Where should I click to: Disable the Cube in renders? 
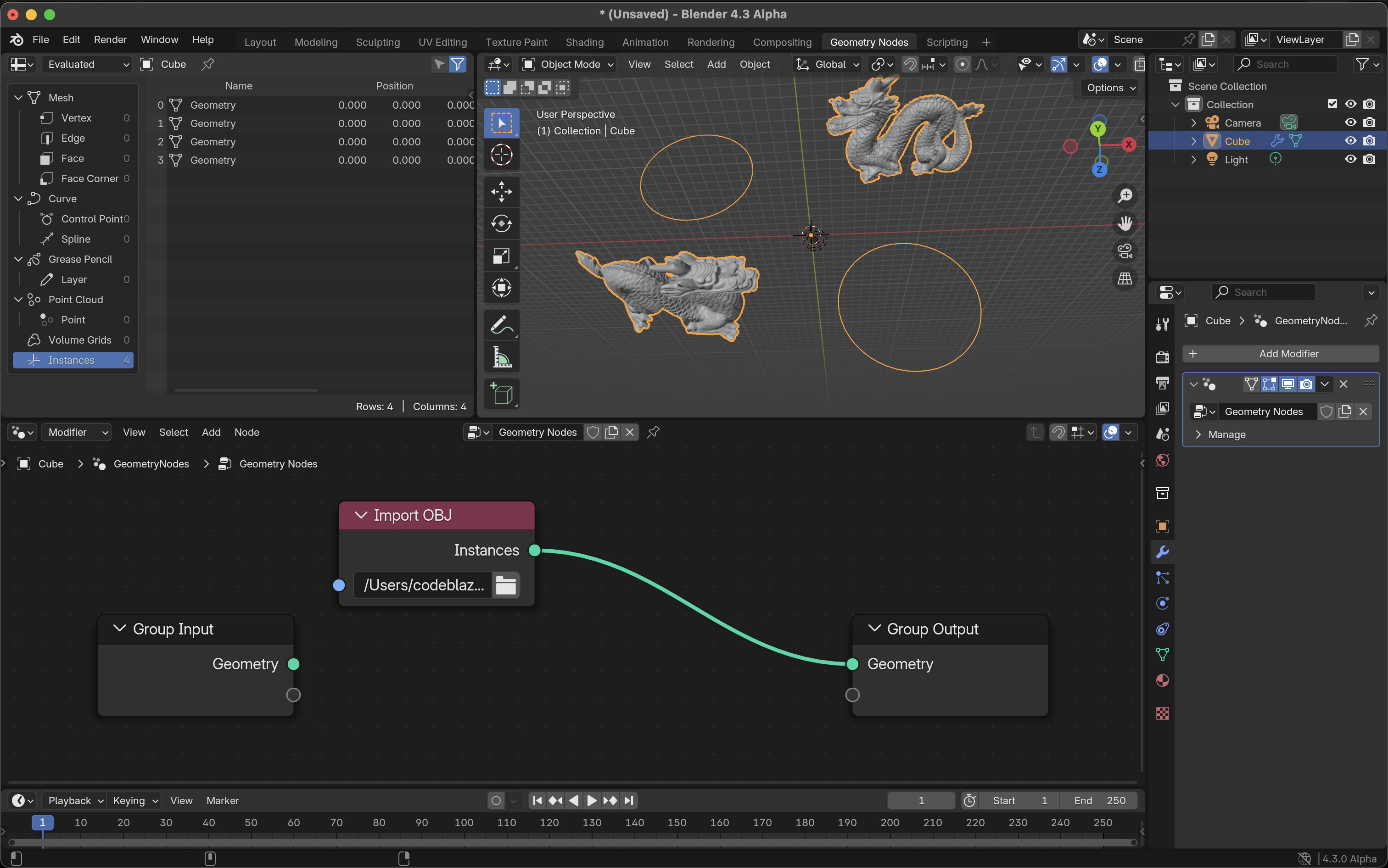(1369, 141)
